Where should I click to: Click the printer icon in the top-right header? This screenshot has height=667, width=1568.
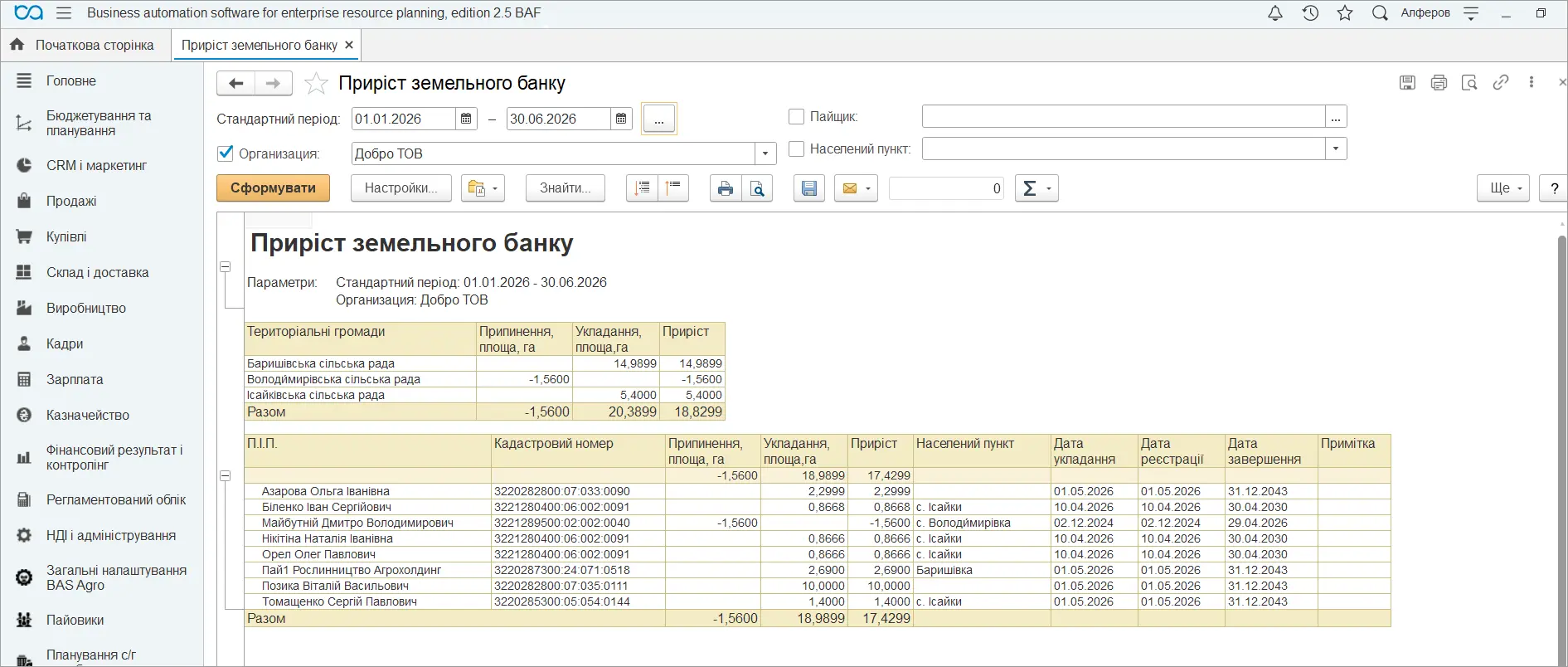pyautogui.click(x=1439, y=82)
